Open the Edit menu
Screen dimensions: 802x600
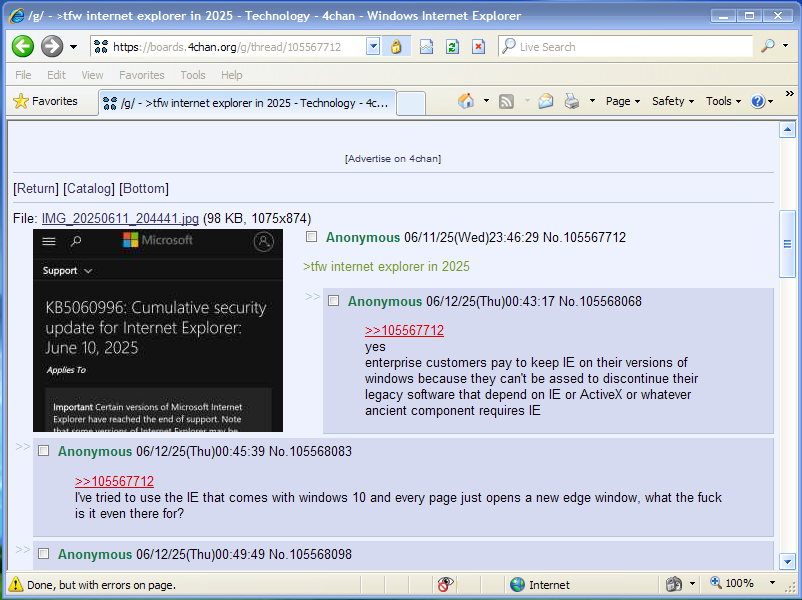[56, 75]
